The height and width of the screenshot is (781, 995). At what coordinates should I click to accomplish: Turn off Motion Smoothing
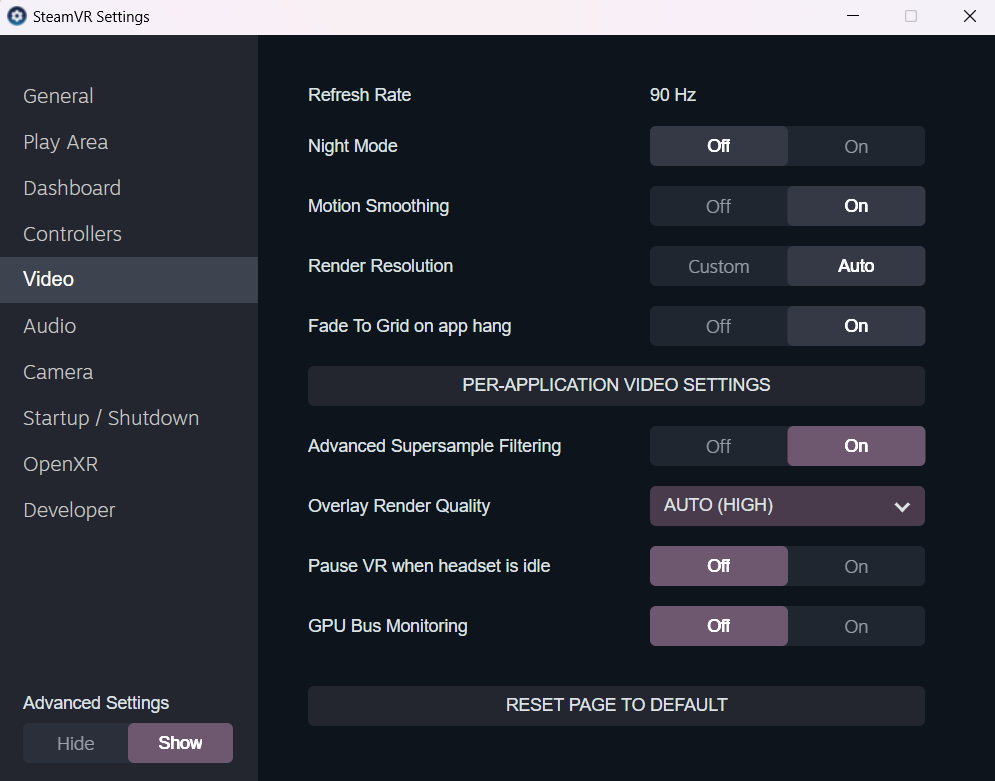pyautogui.click(x=718, y=206)
